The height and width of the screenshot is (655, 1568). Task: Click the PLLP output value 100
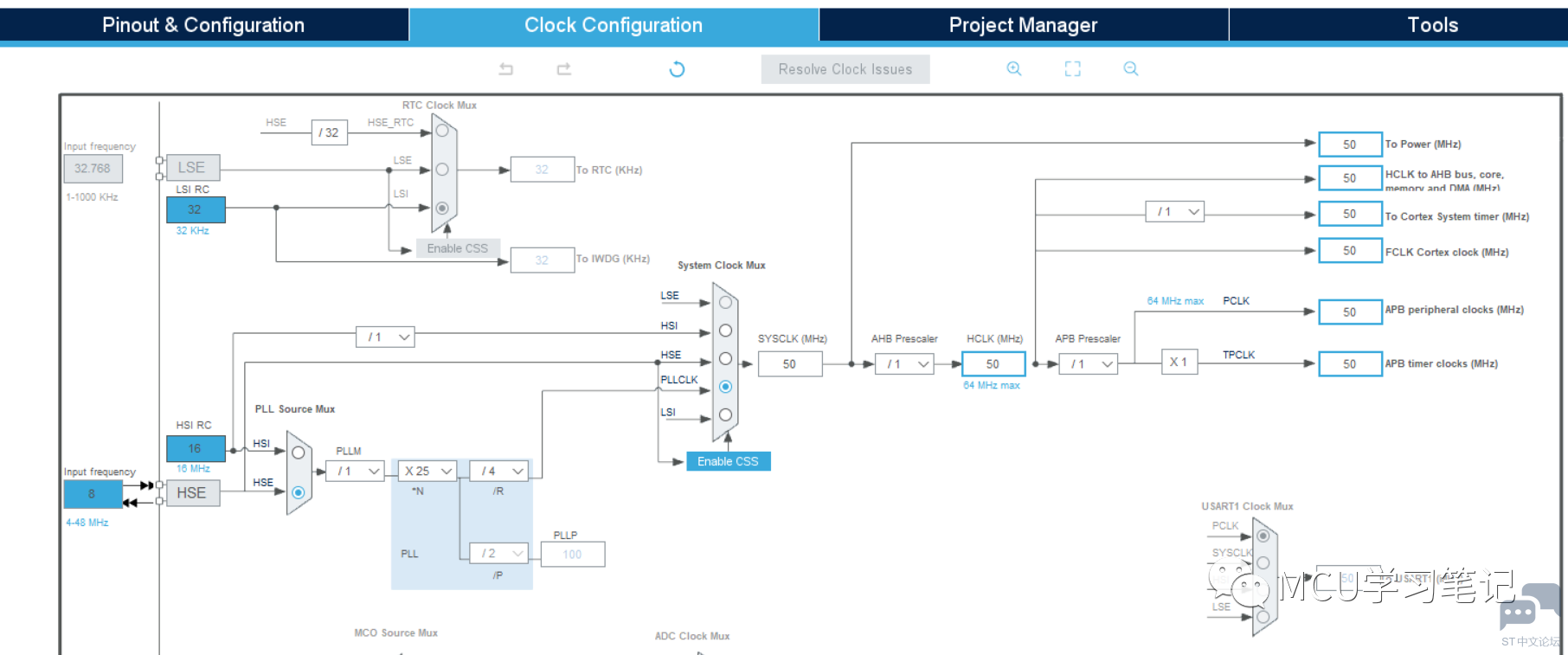tap(573, 555)
